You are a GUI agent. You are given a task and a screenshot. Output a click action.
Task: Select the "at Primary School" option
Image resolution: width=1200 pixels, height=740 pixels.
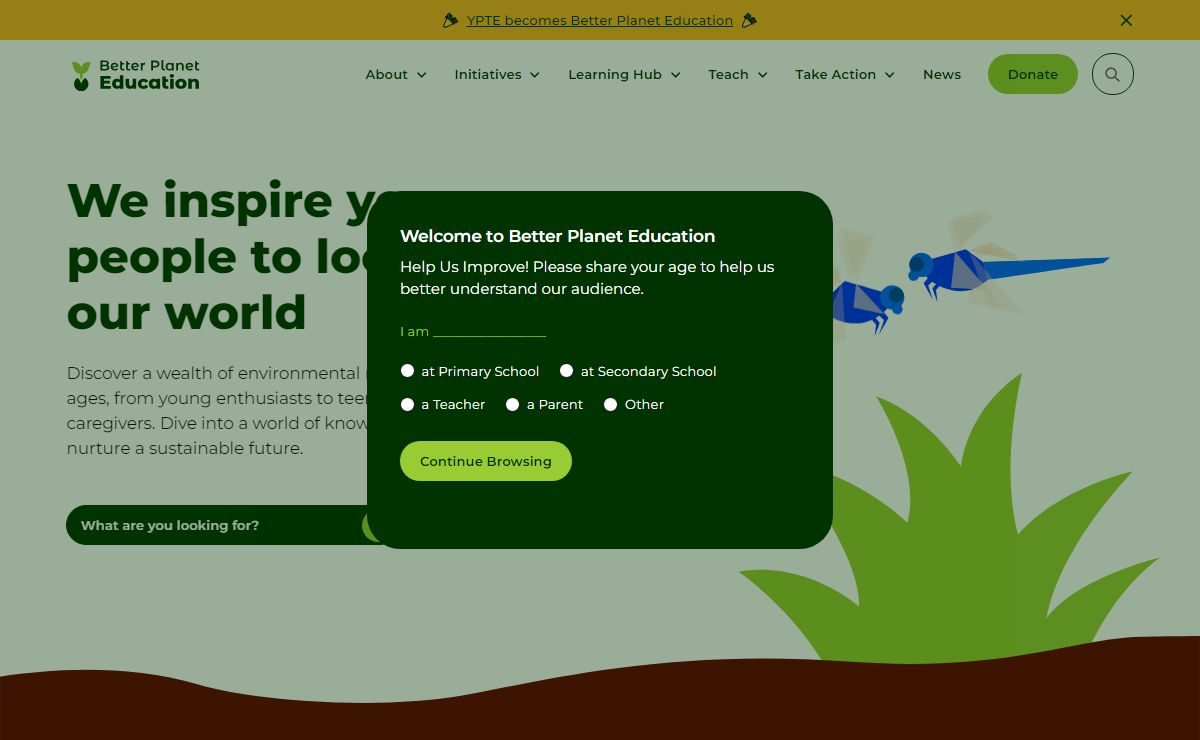tap(407, 371)
